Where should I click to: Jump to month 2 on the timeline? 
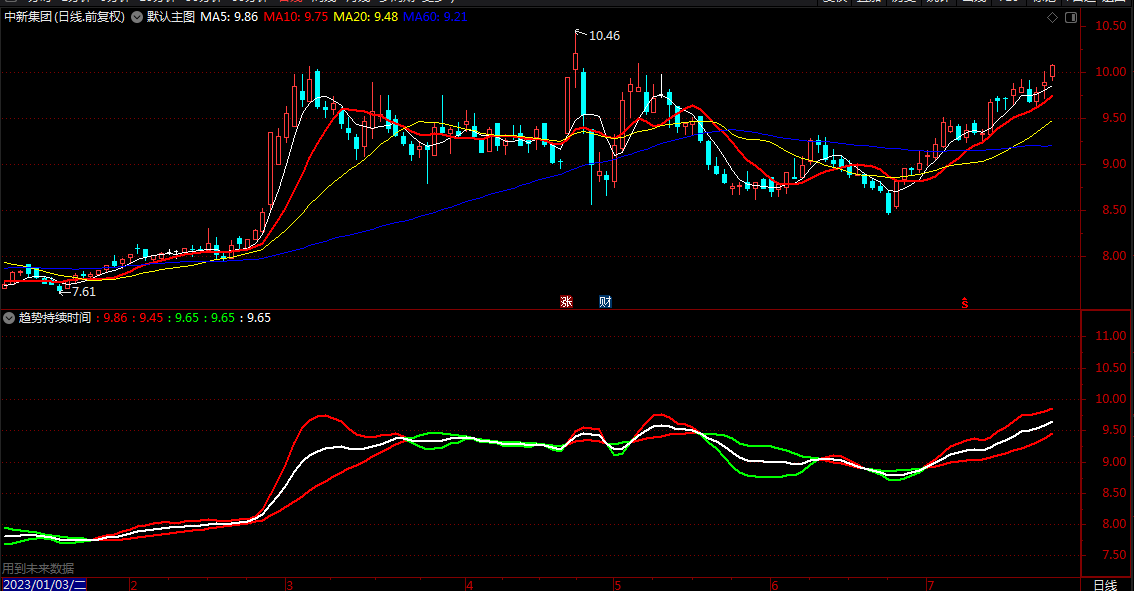coord(134,584)
